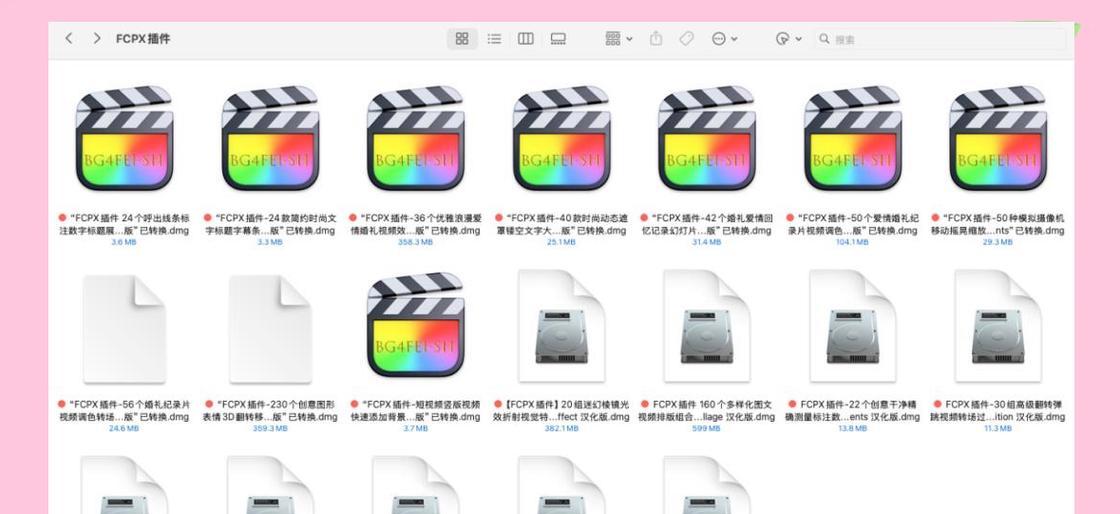This screenshot has width=1120, height=514.
Task: Go forward with the right chevron
Action: (96, 39)
